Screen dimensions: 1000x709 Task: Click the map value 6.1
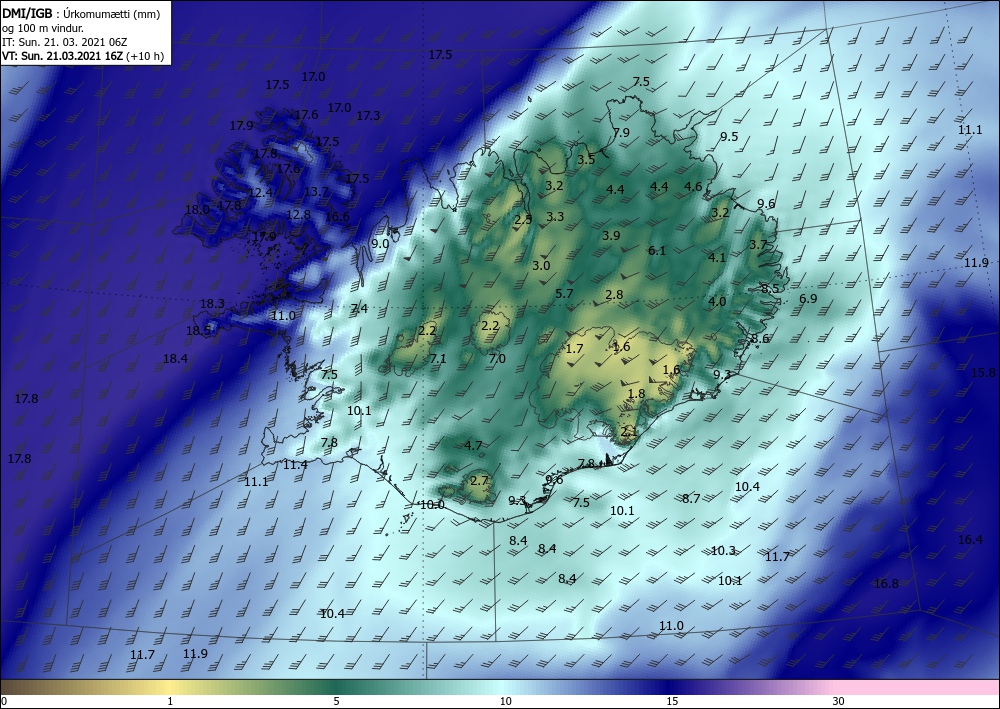[x=657, y=251]
